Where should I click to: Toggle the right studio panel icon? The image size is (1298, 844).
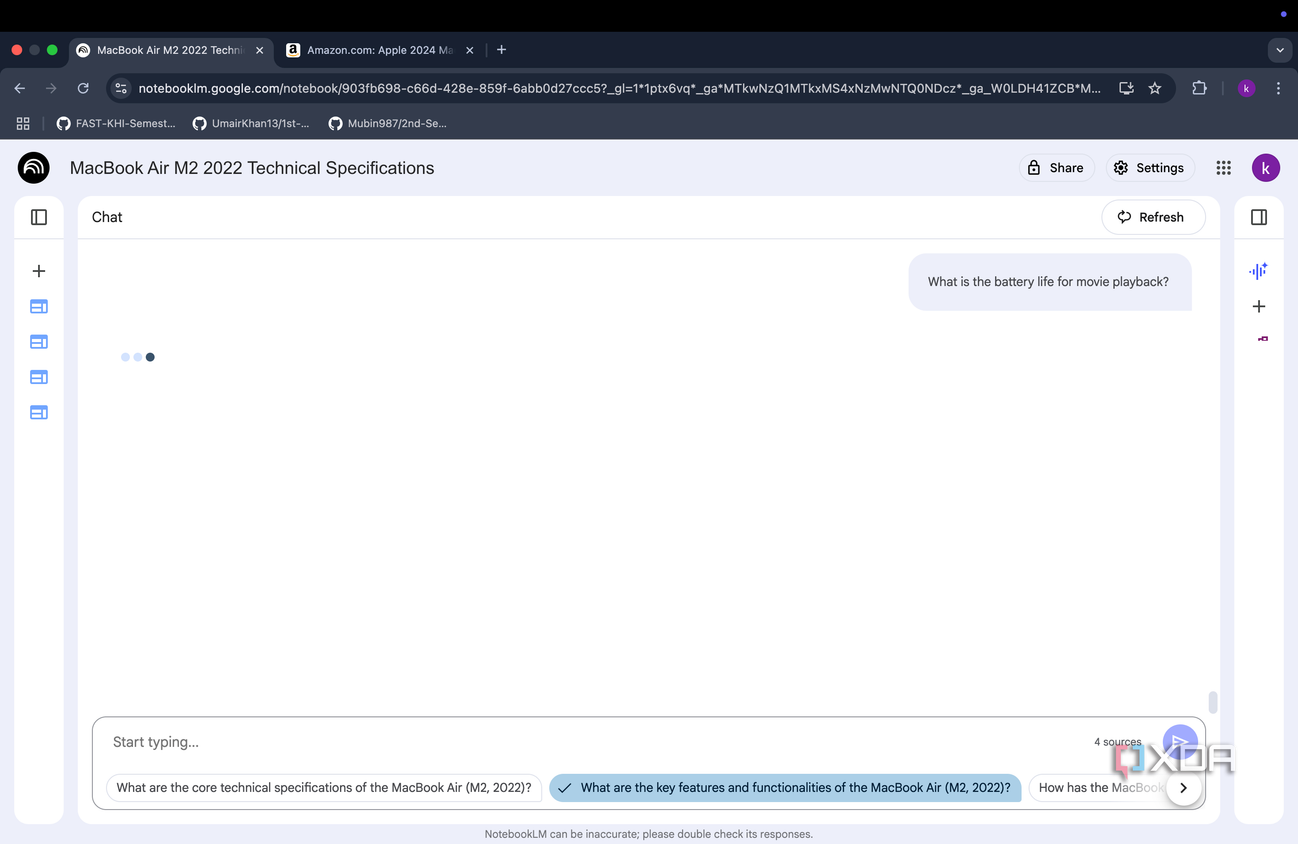click(1259, 217)
